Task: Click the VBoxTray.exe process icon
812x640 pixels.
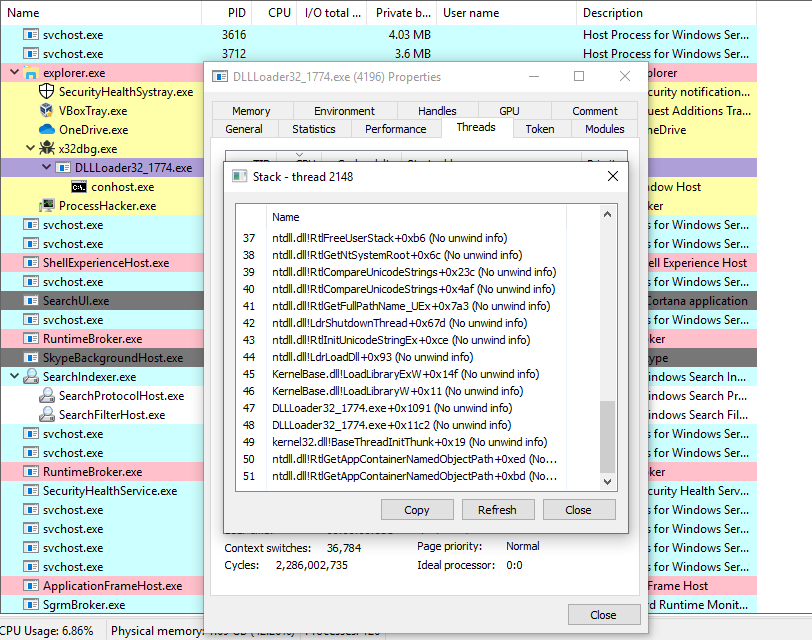Action: [47, 111]
